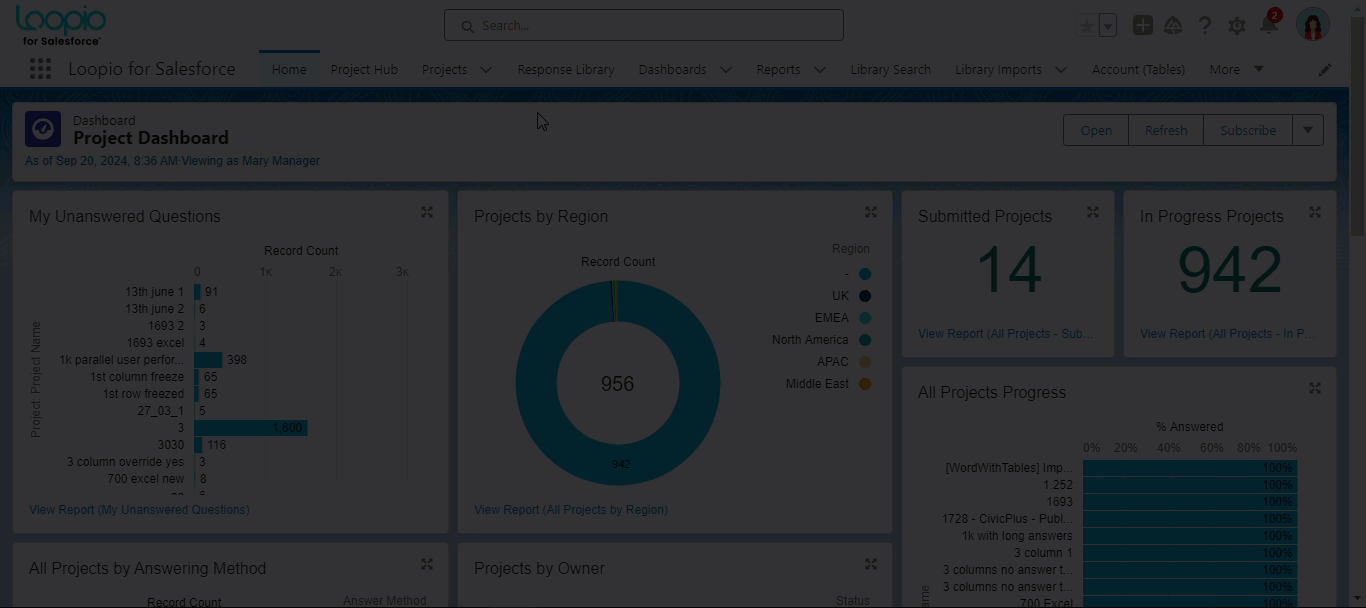Refresh the Project Dashboard
Screen dimensions: 1366x608
(x=1166, y=130)
